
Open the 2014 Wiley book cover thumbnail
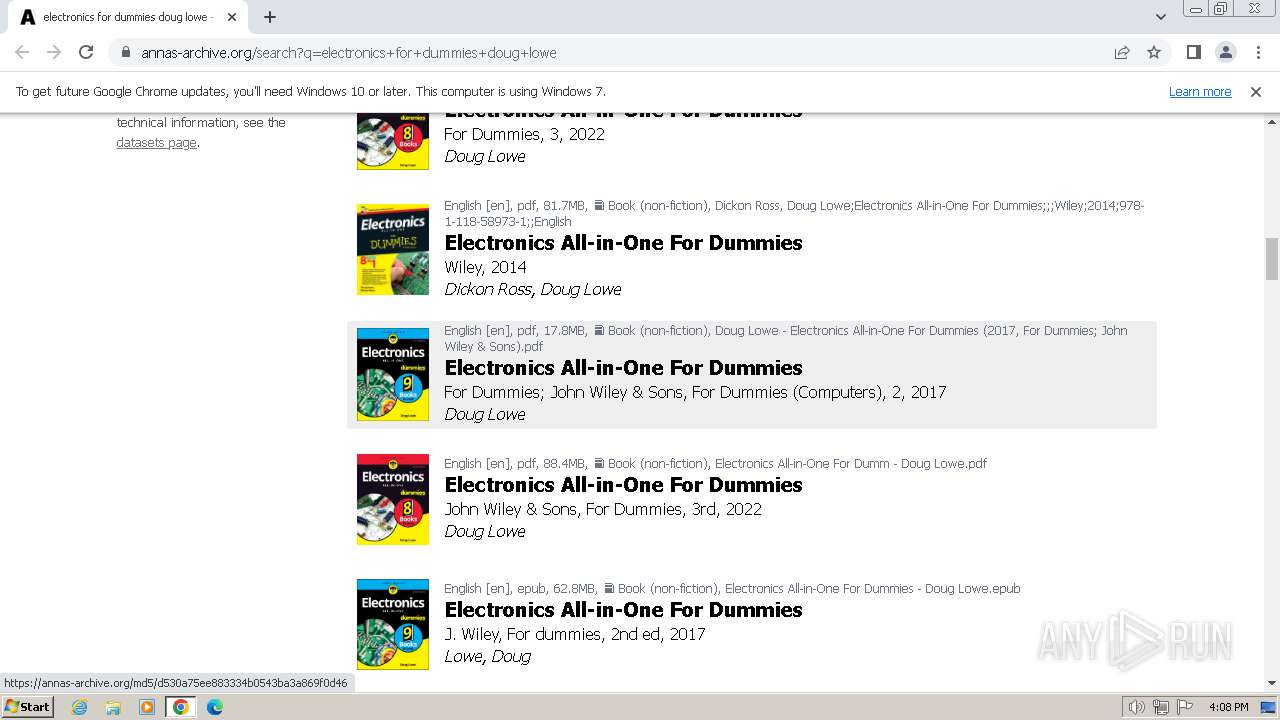click(x=393, y=250)
